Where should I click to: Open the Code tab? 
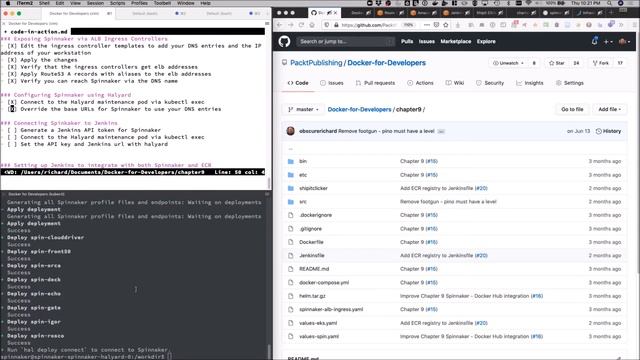298,83
